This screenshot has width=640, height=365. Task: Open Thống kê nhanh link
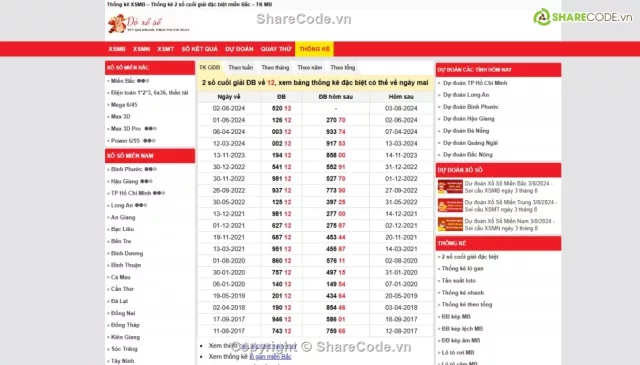463,293
